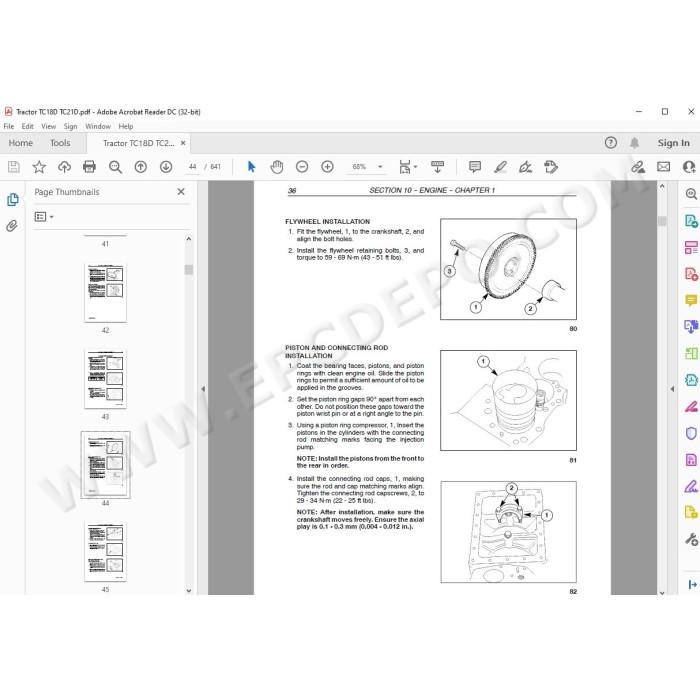Click the Sign In button

[x=674, y=143]
